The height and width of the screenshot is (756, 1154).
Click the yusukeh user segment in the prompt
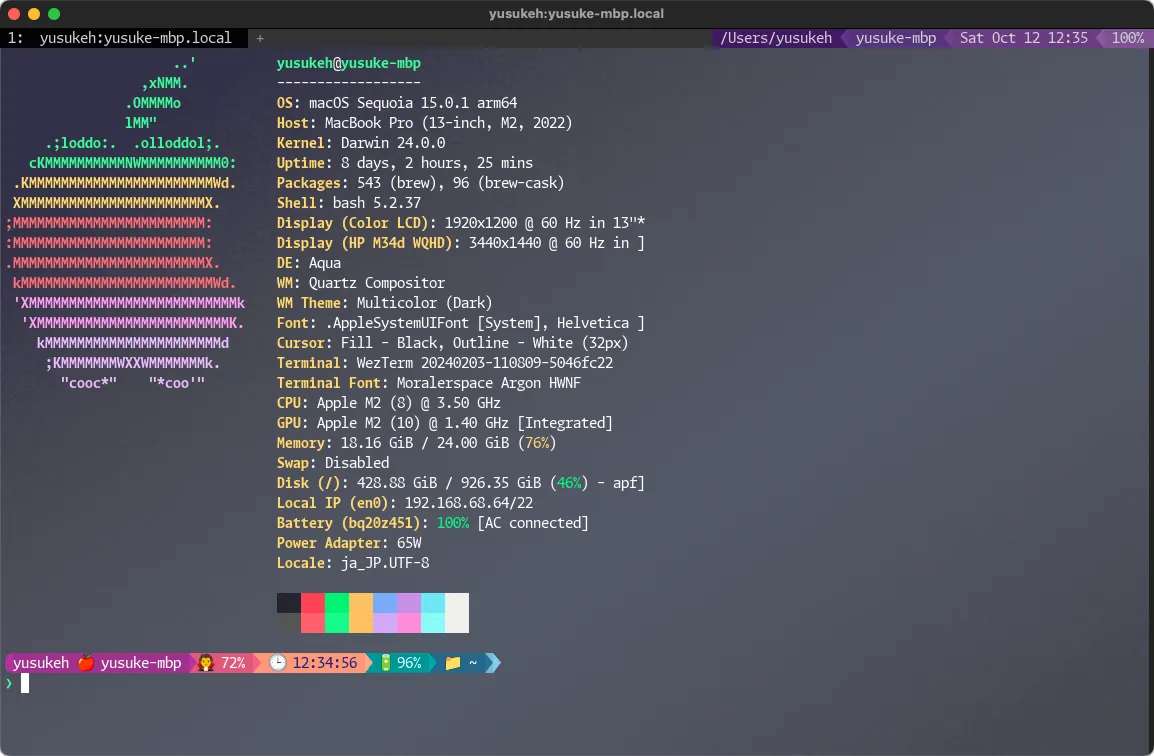coord(40,663)
